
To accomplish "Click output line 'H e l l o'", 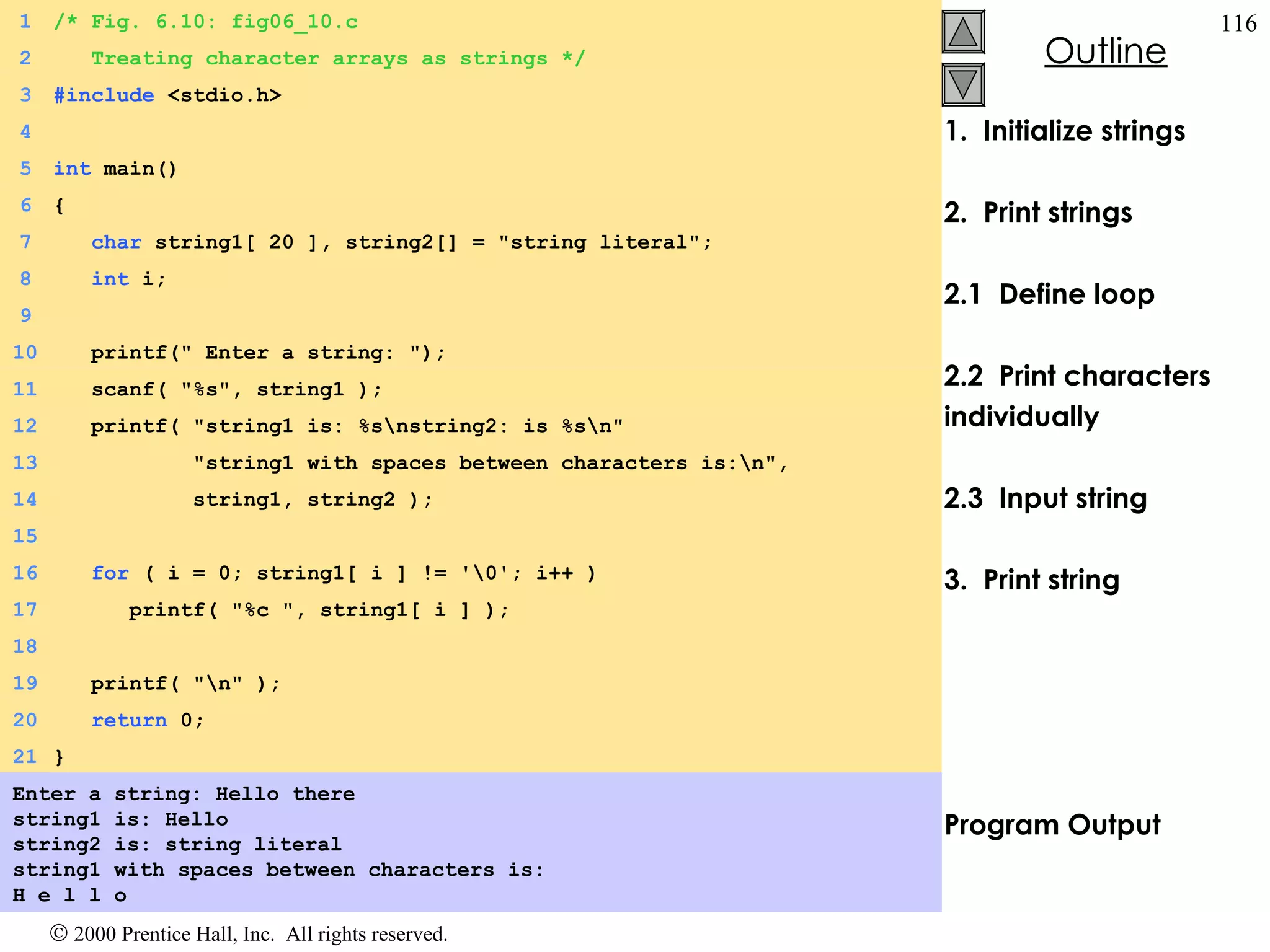I will [69, 896].
